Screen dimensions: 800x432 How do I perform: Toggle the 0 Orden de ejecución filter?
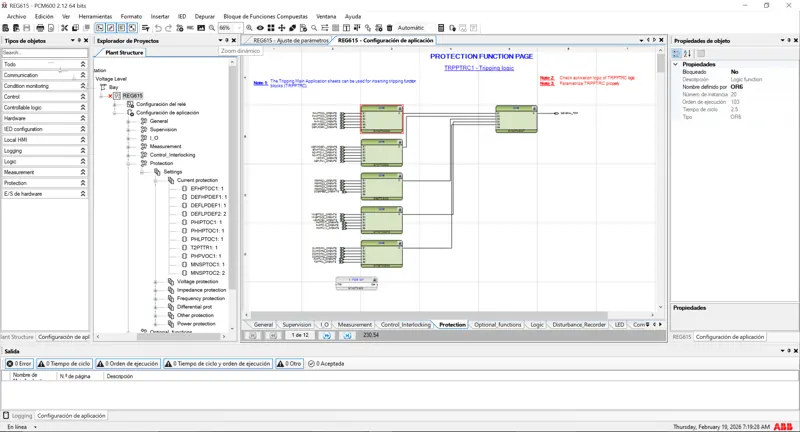(128, 364)
